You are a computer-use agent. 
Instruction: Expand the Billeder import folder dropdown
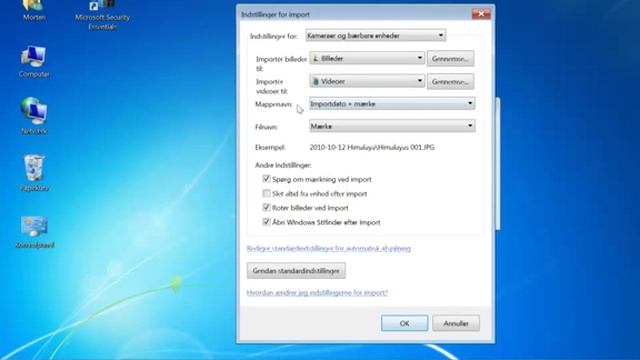pos(367,58)
